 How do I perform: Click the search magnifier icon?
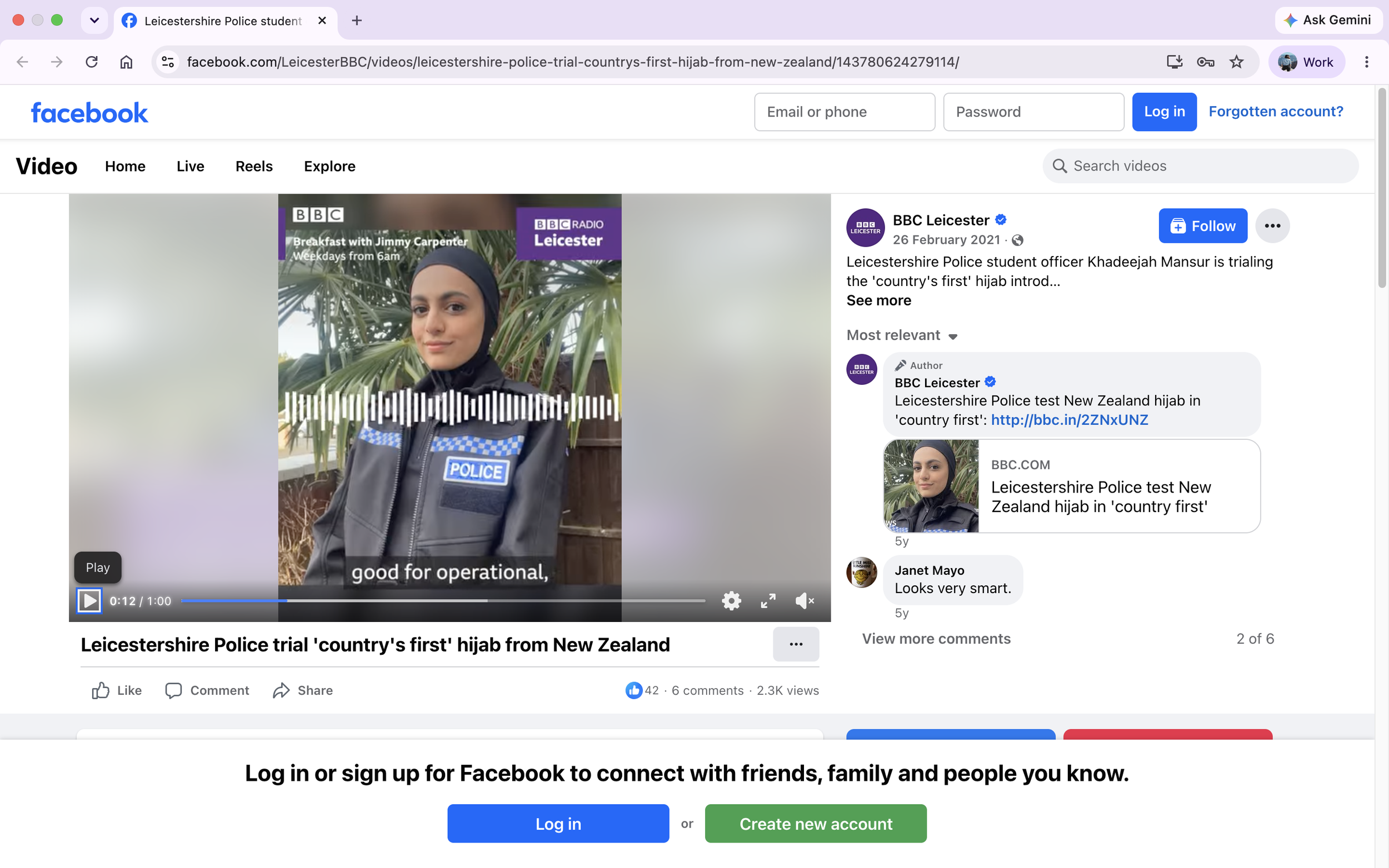tap(1060, 166)
